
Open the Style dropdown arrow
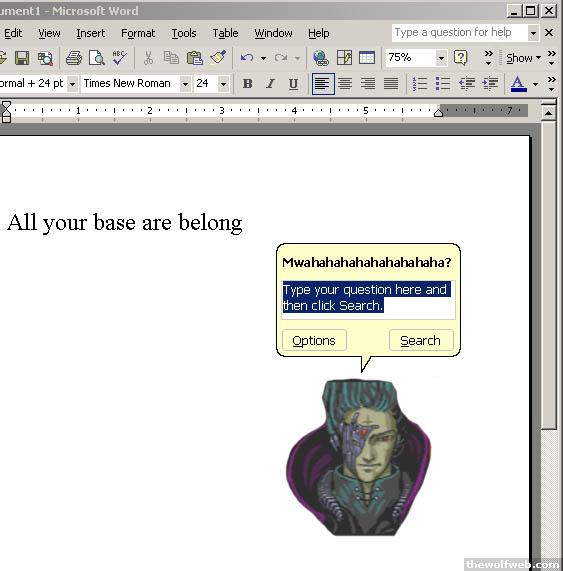pyautogui.click(x=72, y=84)
